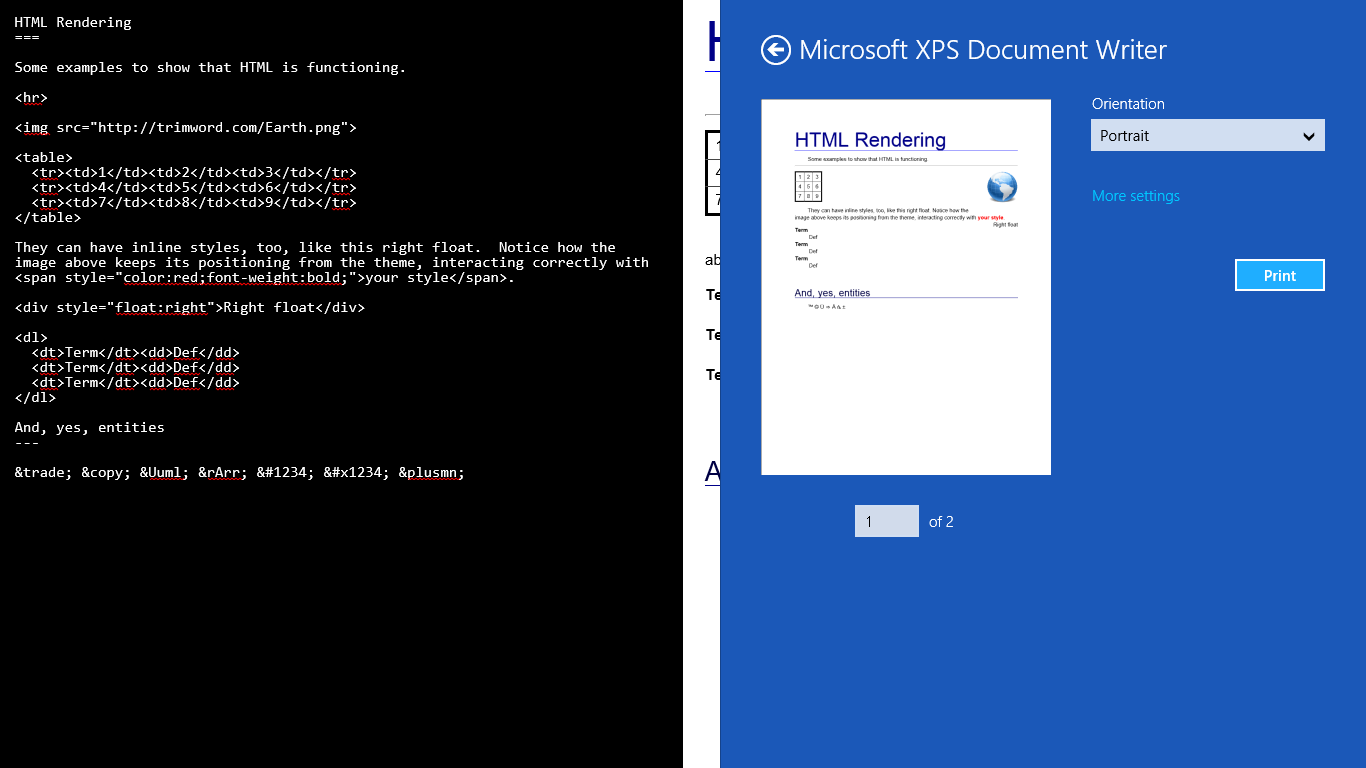The width and height of the screenshot is (1366, 768).
Task: Click the &trade; entities line in the editor
Action: pos(239,473)
